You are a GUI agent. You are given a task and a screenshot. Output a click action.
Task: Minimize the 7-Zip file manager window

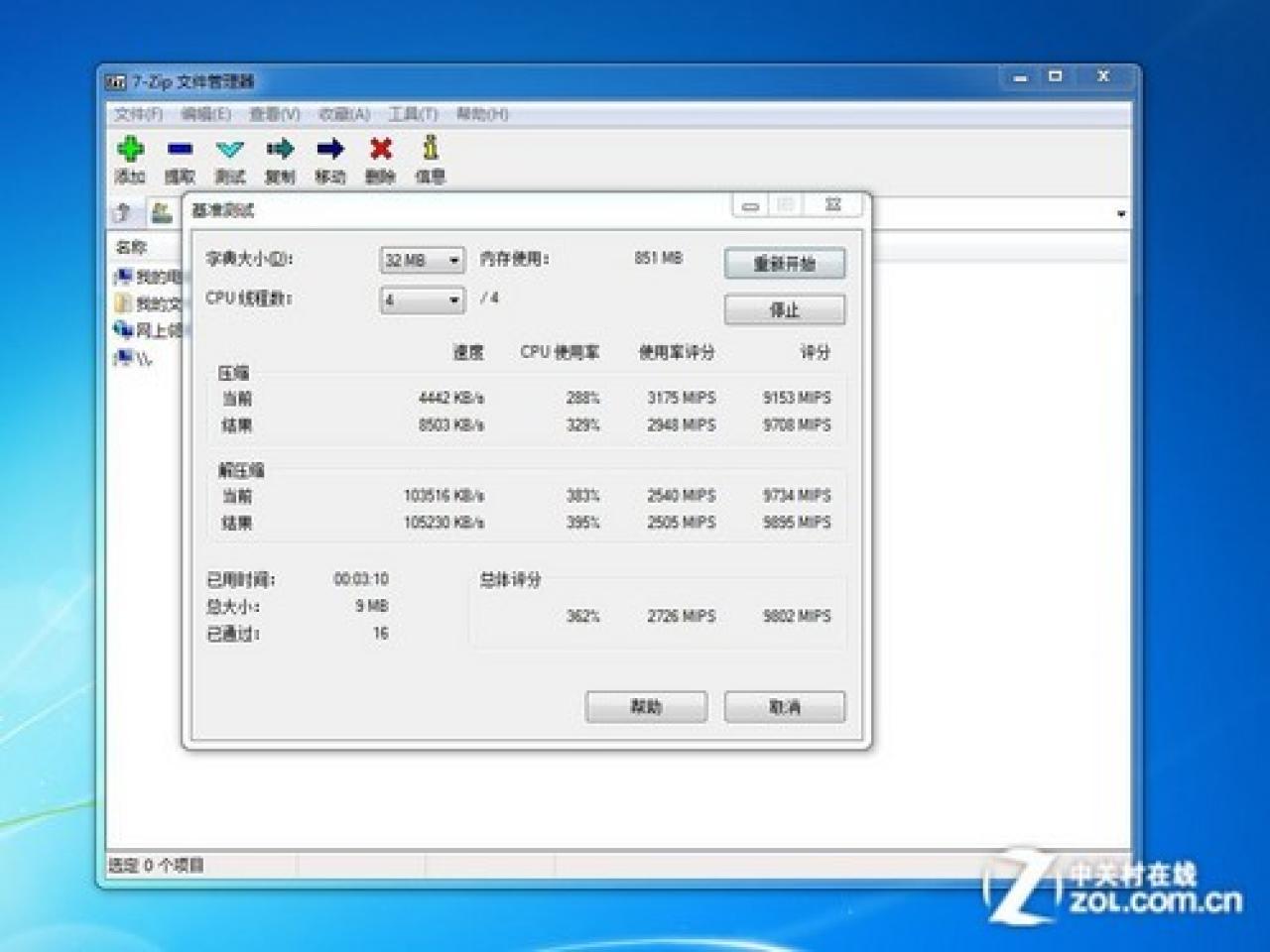click(1020, 76)
